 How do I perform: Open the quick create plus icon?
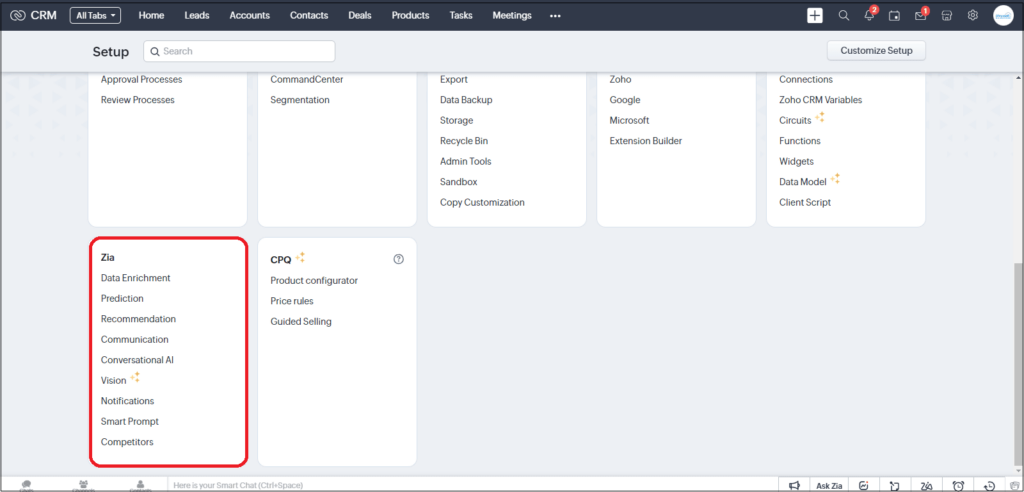coord(814,15)
